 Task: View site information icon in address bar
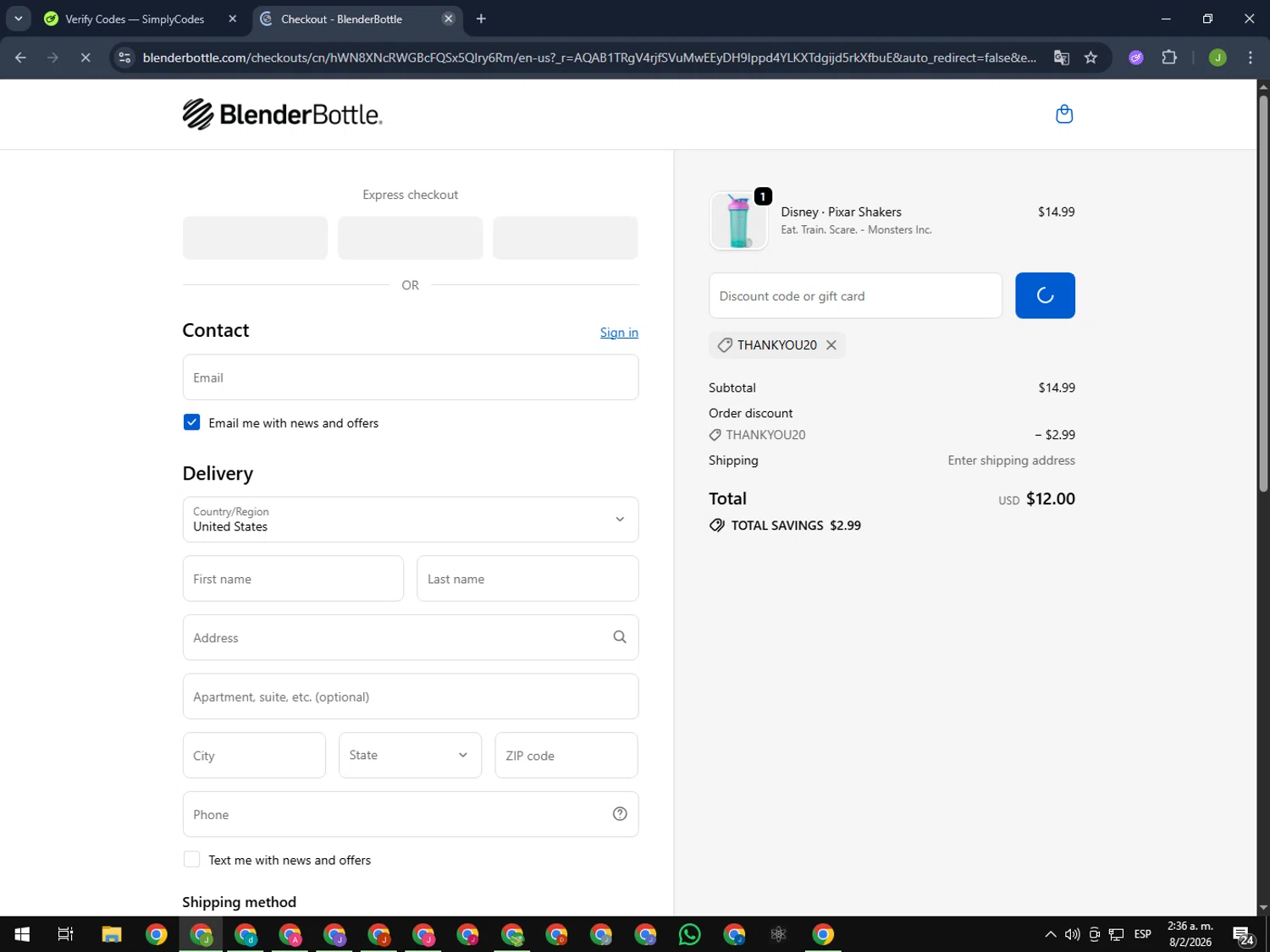pos(125,58)
